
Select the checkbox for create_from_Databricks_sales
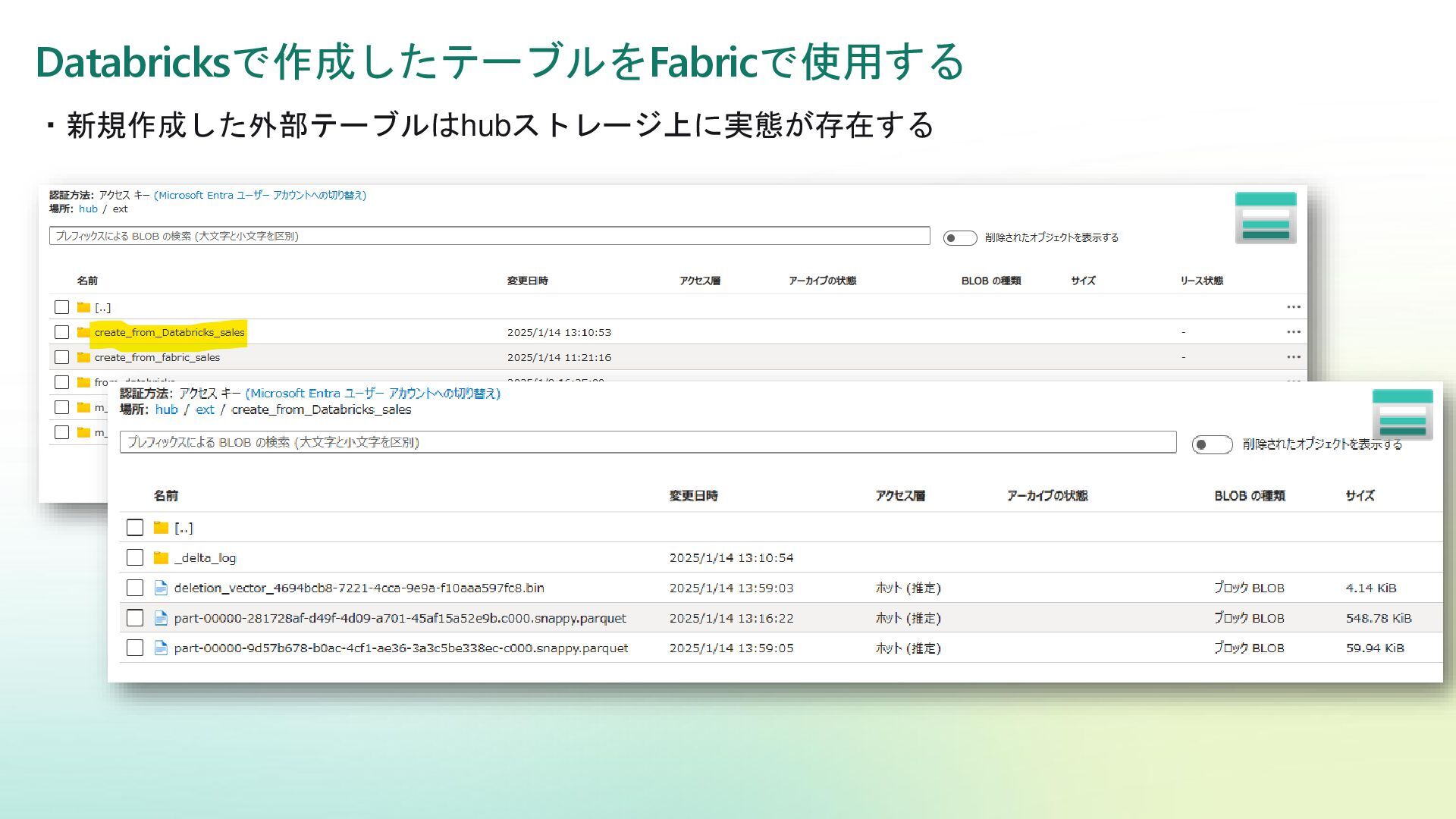pyautogui.click(x=62, y=332)
